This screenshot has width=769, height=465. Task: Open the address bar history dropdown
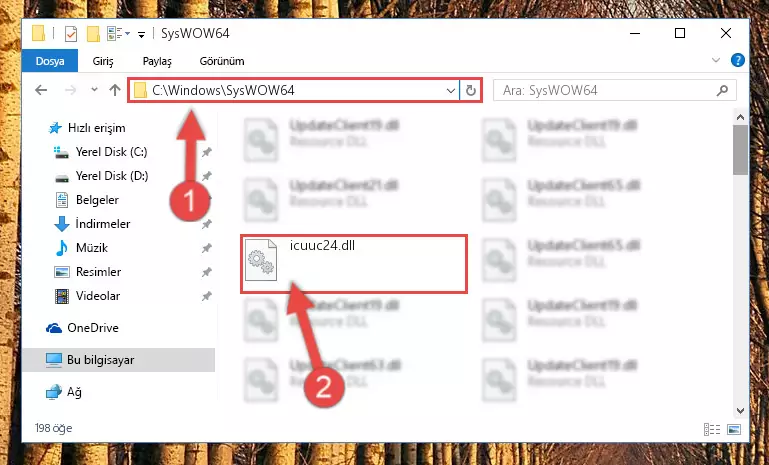point(450,90)
